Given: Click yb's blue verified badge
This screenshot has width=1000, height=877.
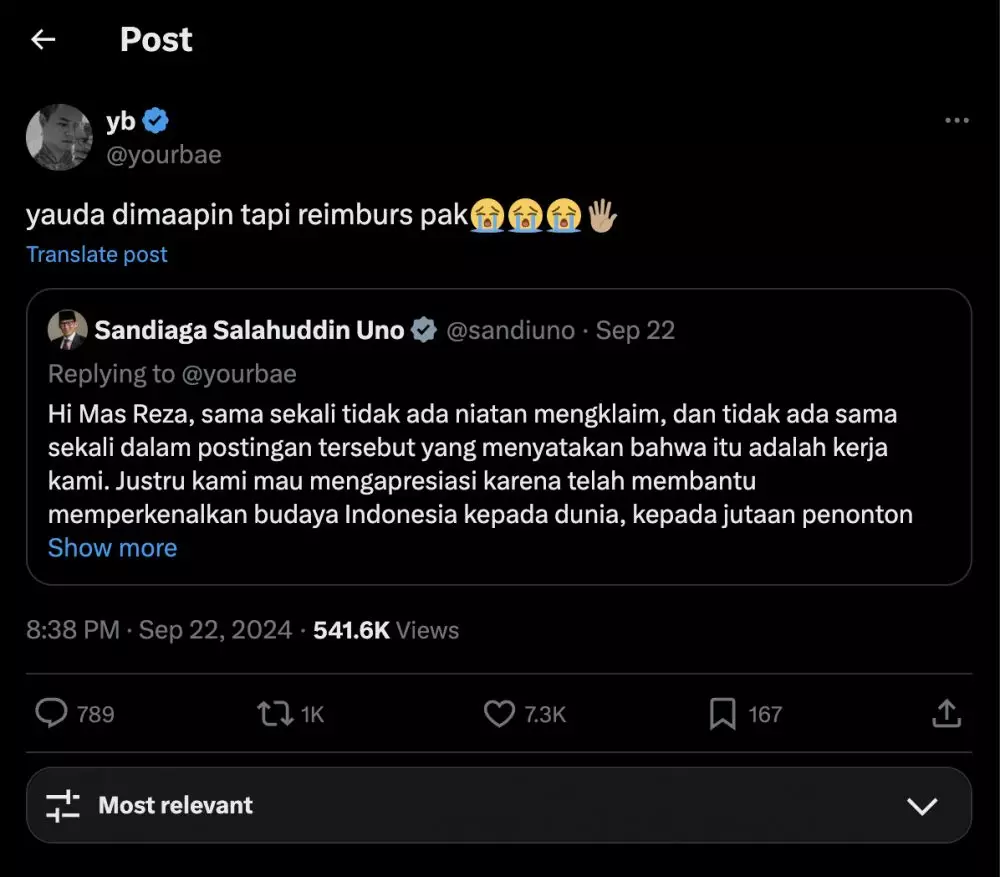Looking at the screenshot, I should click(156, 121).
